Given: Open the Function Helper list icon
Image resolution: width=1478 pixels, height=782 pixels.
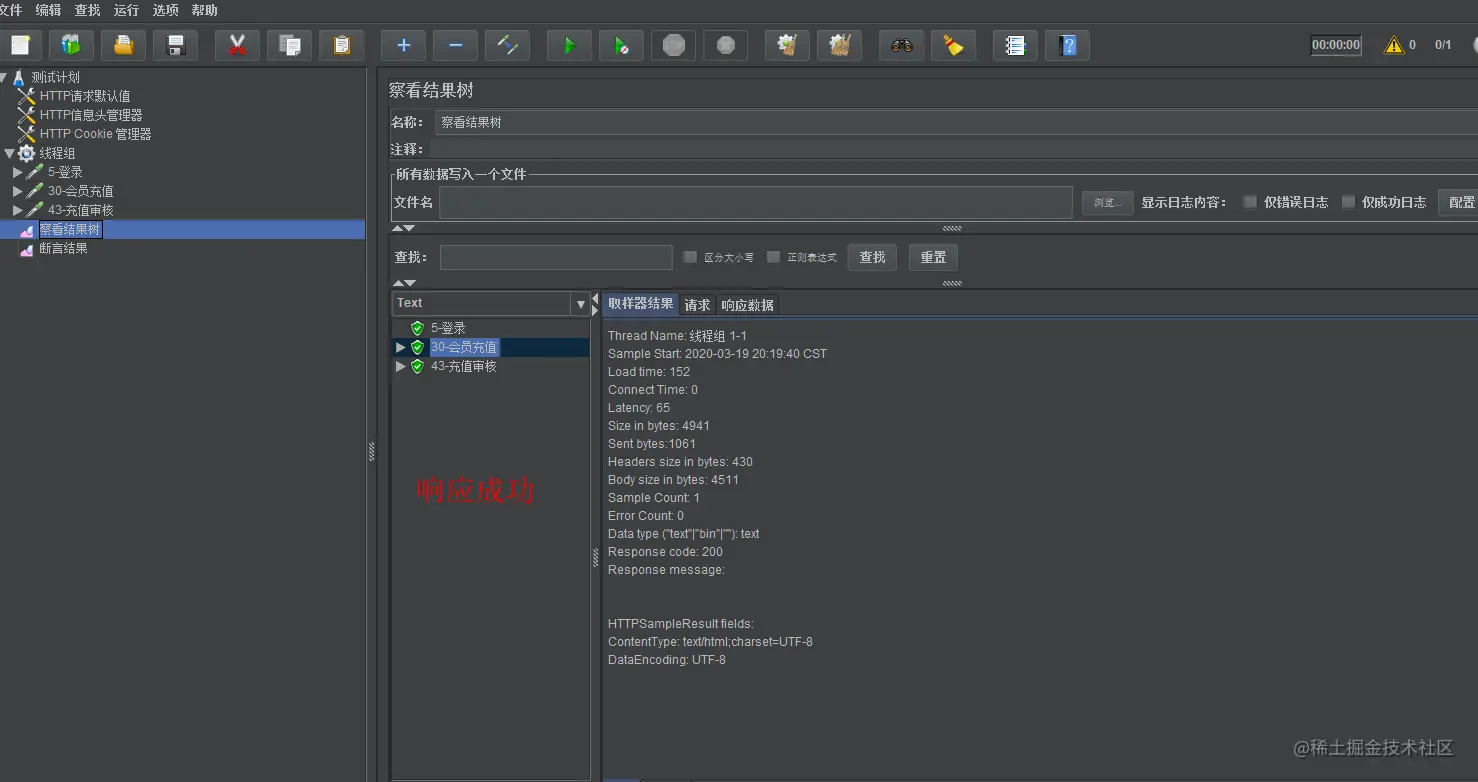Looking at the screenshot, I should [1015, 45].
